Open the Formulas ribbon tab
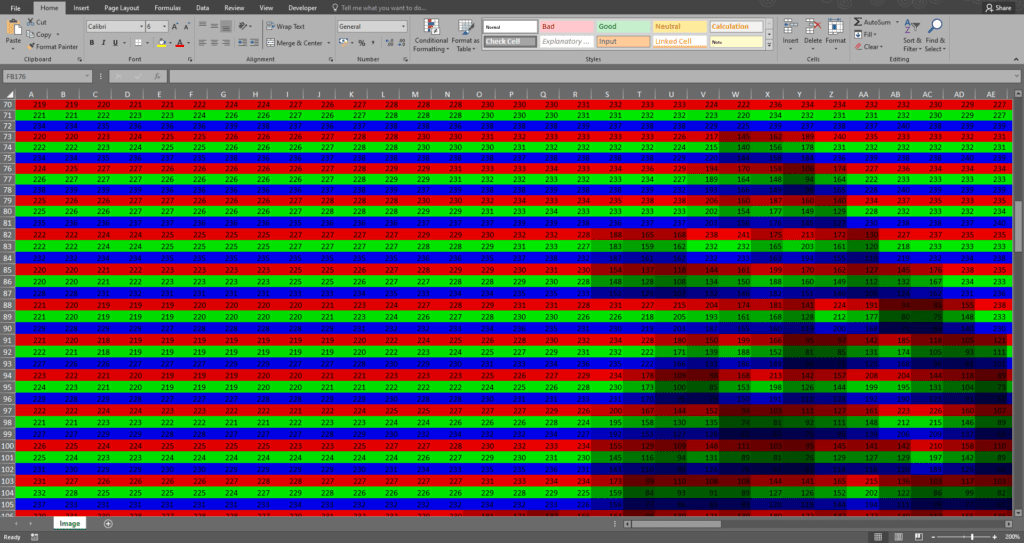Image resolution: width=1024 pixels, height=543 pixels. [166, 7]
